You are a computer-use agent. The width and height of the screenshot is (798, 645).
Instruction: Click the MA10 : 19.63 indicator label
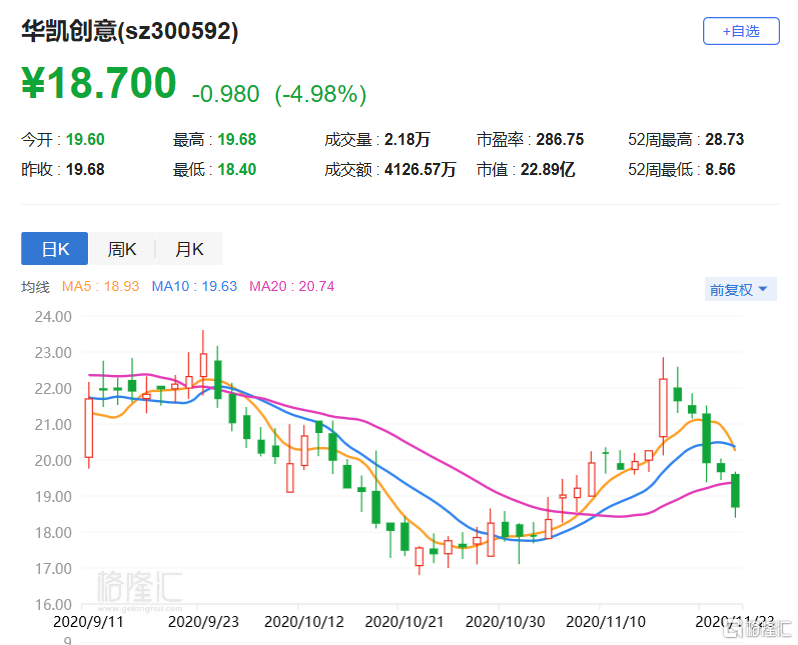click(x=194, y=286)
